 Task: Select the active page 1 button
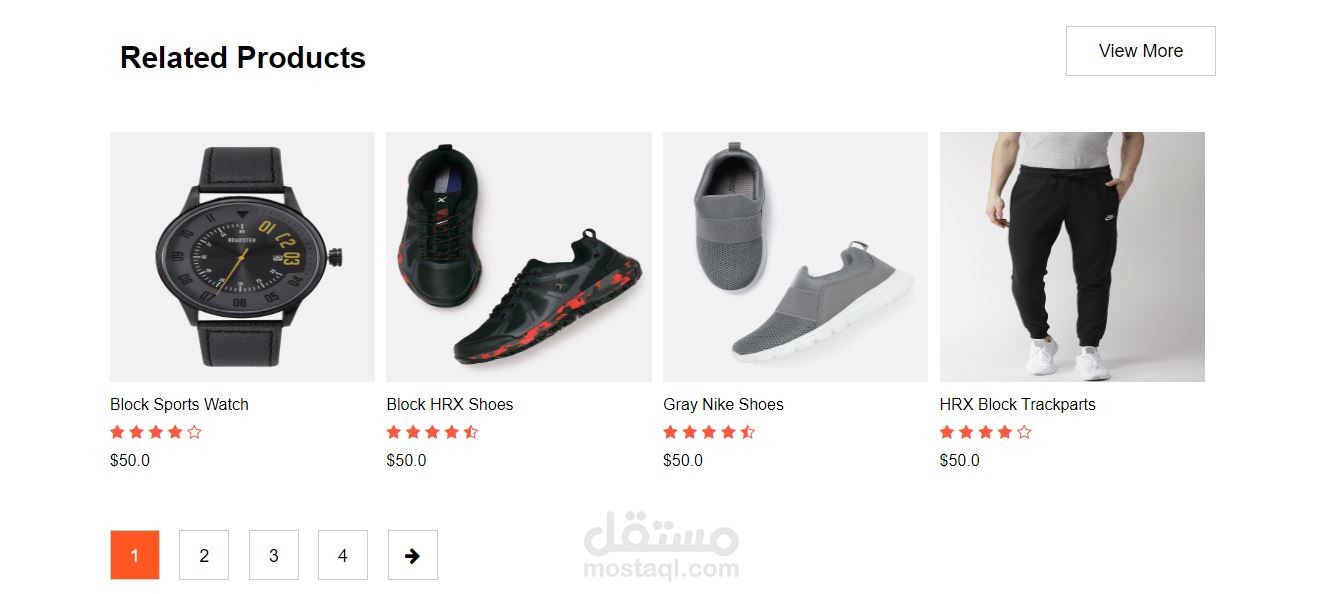[135, 555]
